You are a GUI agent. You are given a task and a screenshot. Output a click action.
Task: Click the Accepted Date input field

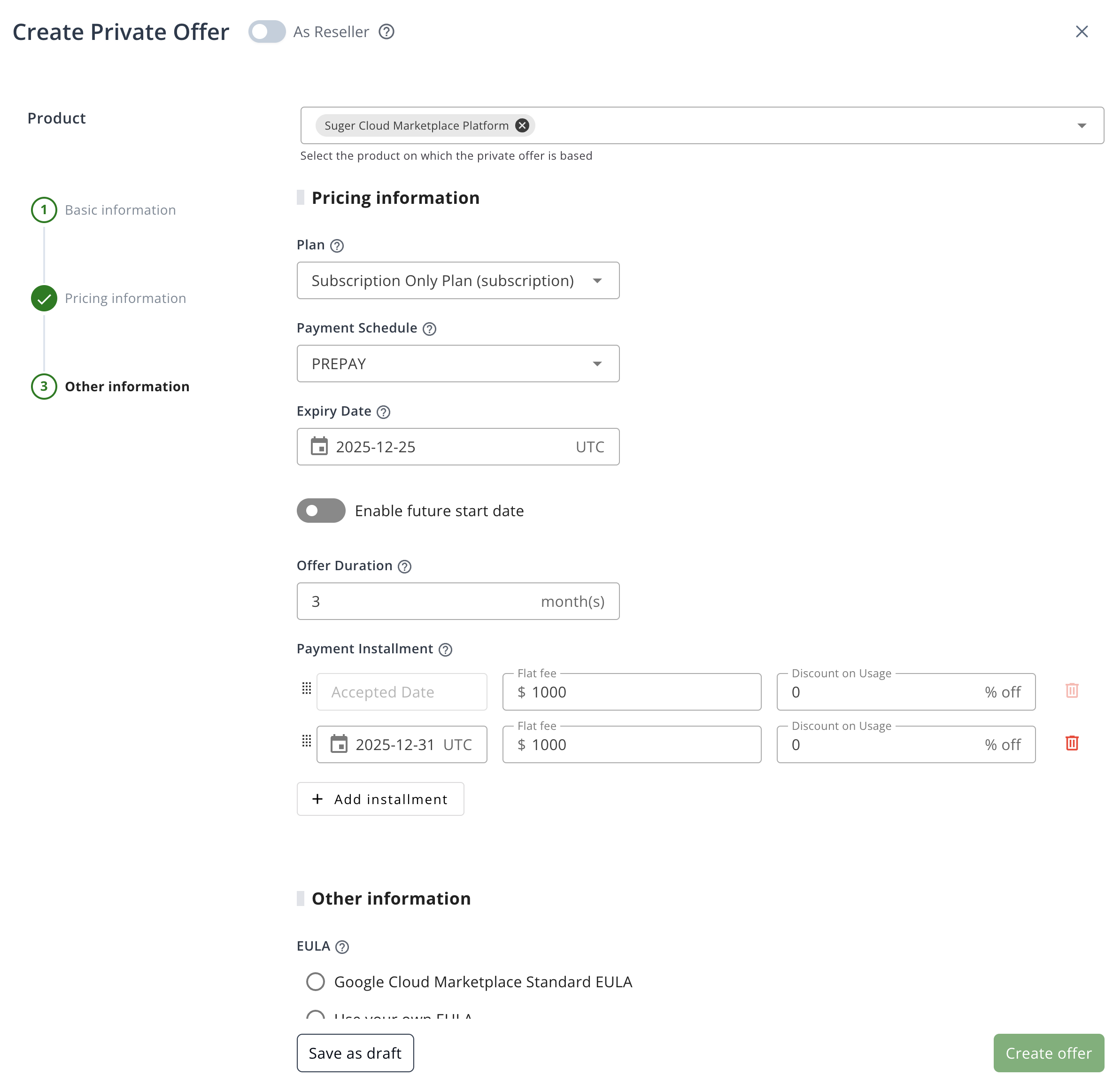(402, 692)
